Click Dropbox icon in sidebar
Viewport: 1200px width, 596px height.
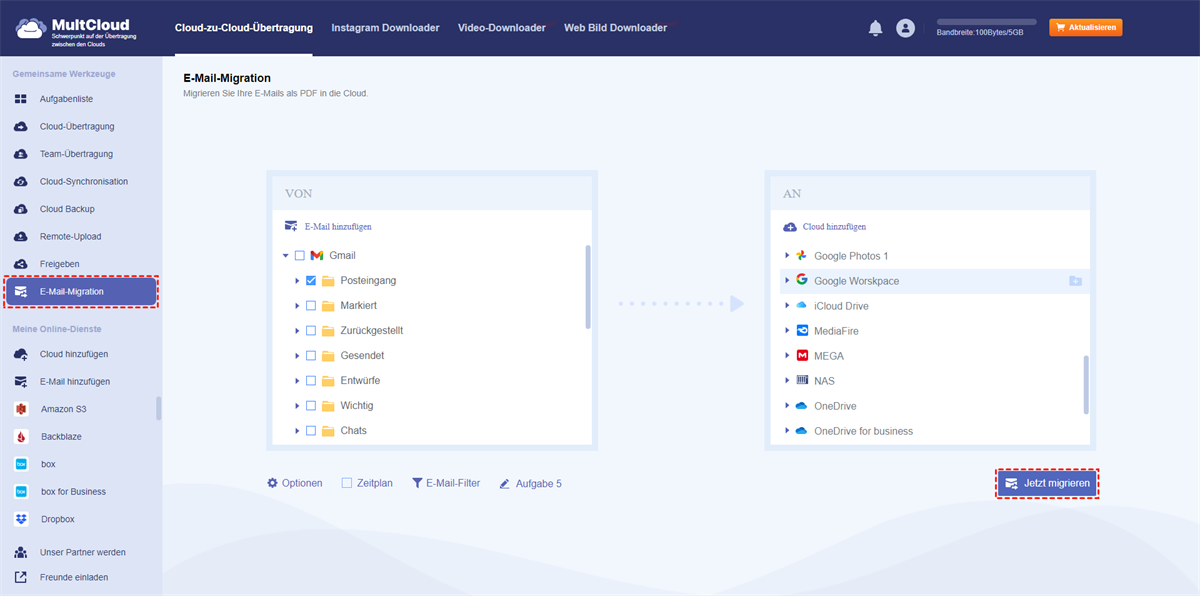pos(21,519)
